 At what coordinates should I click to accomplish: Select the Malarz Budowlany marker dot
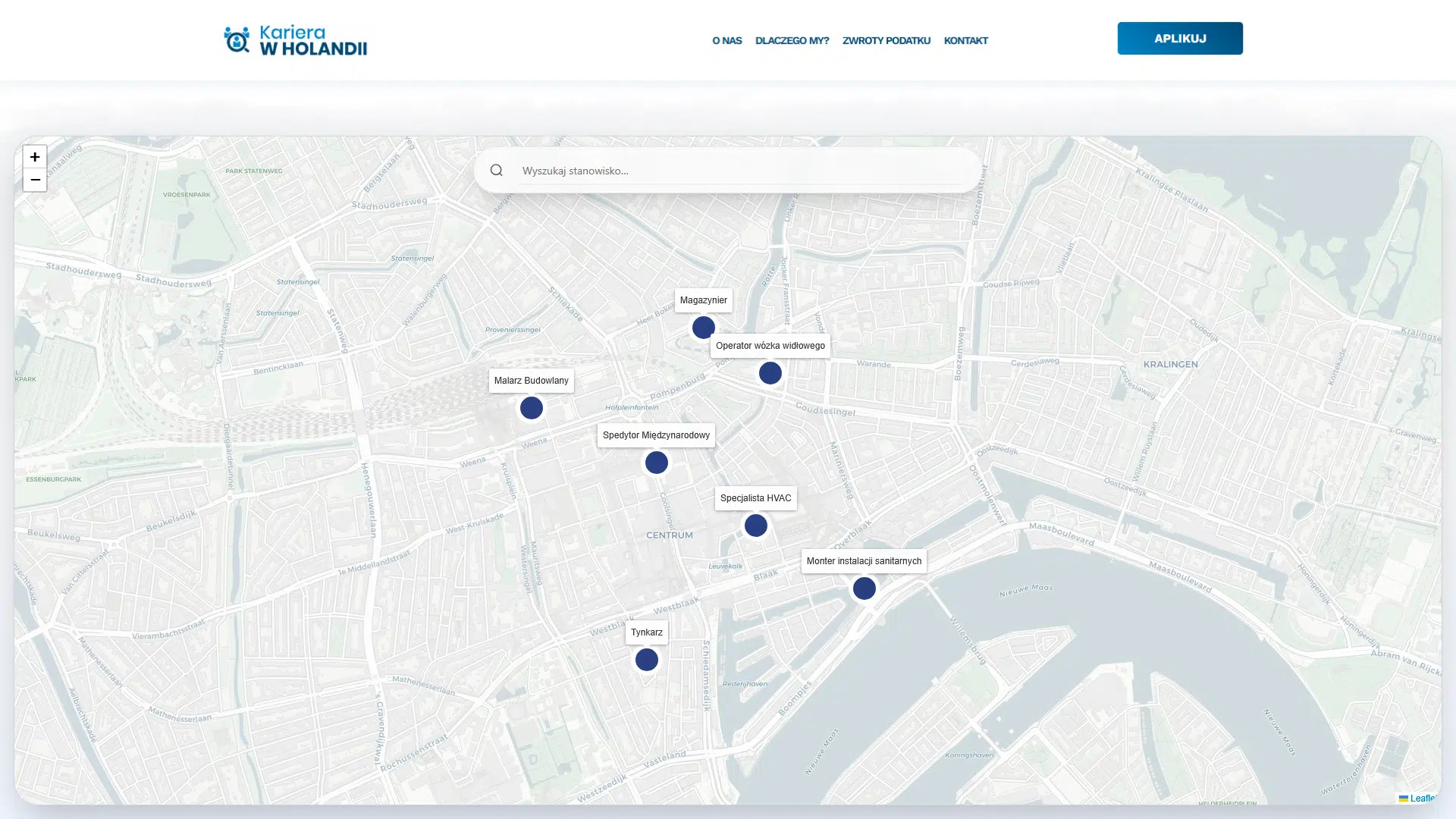click(x=532, y=408)
